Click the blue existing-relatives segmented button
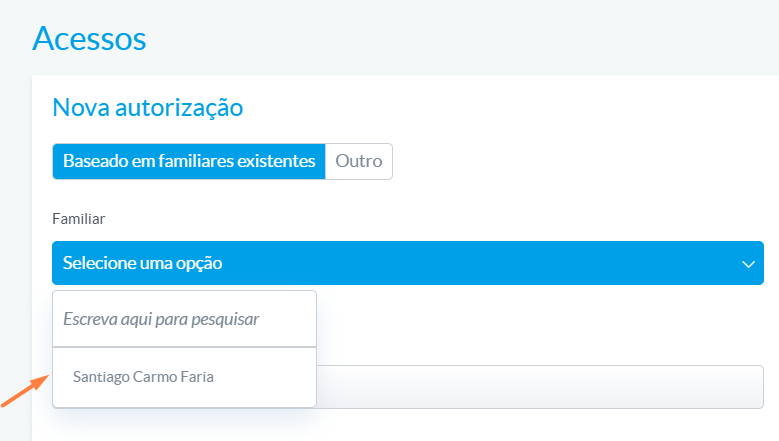Viewport: 779px width, 441px height. [x=189, y=161]
